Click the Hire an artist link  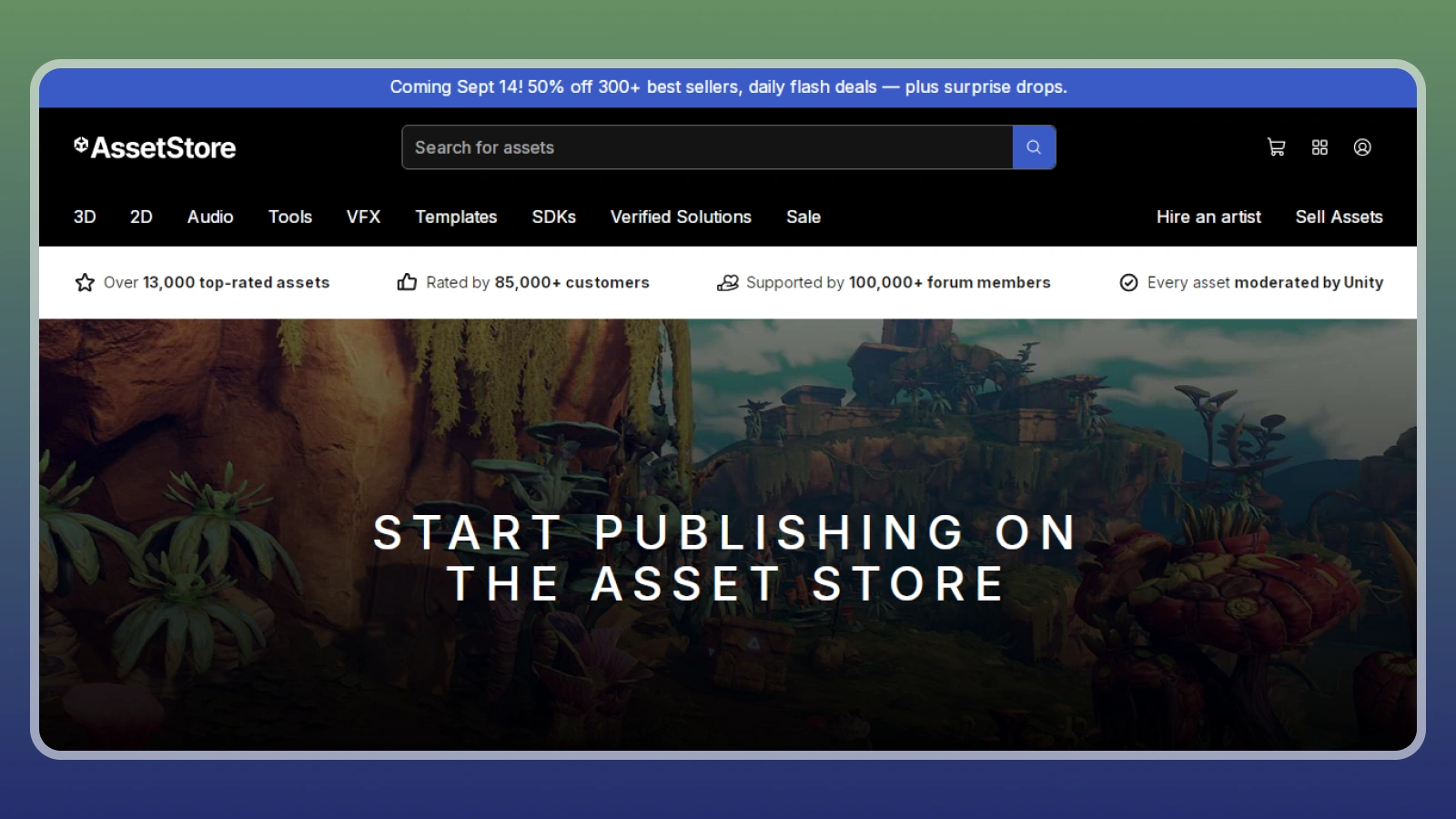[x=1208, y=217]
